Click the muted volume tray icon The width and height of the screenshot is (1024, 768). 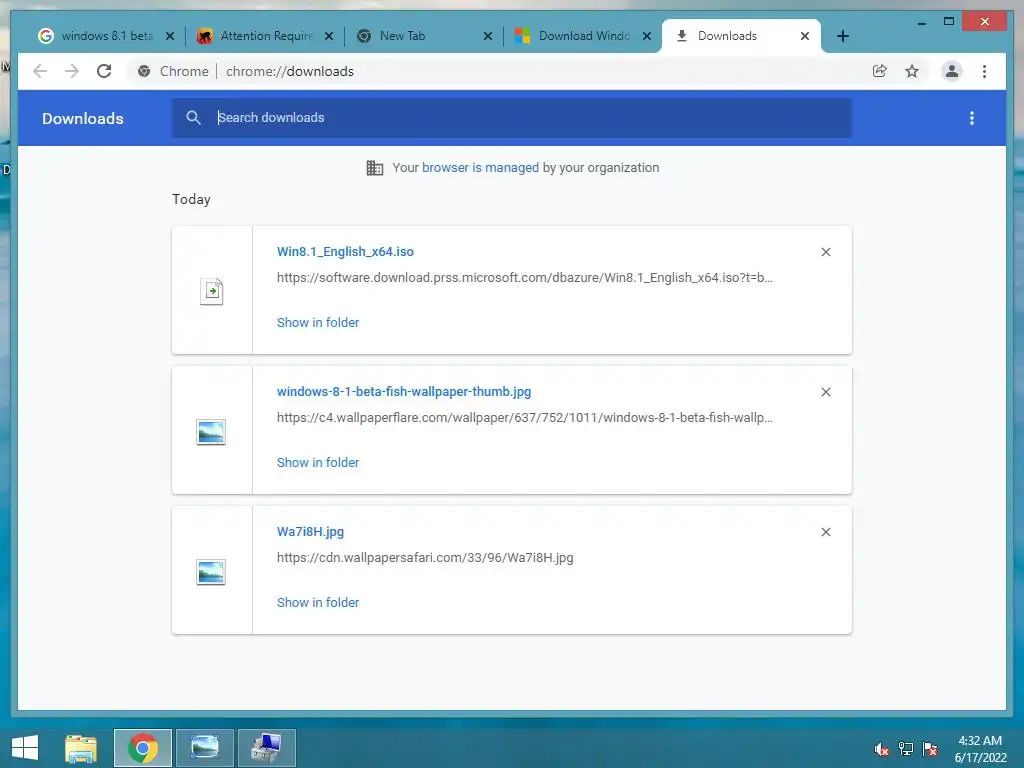pyautogui.click(x=882, y=749)
